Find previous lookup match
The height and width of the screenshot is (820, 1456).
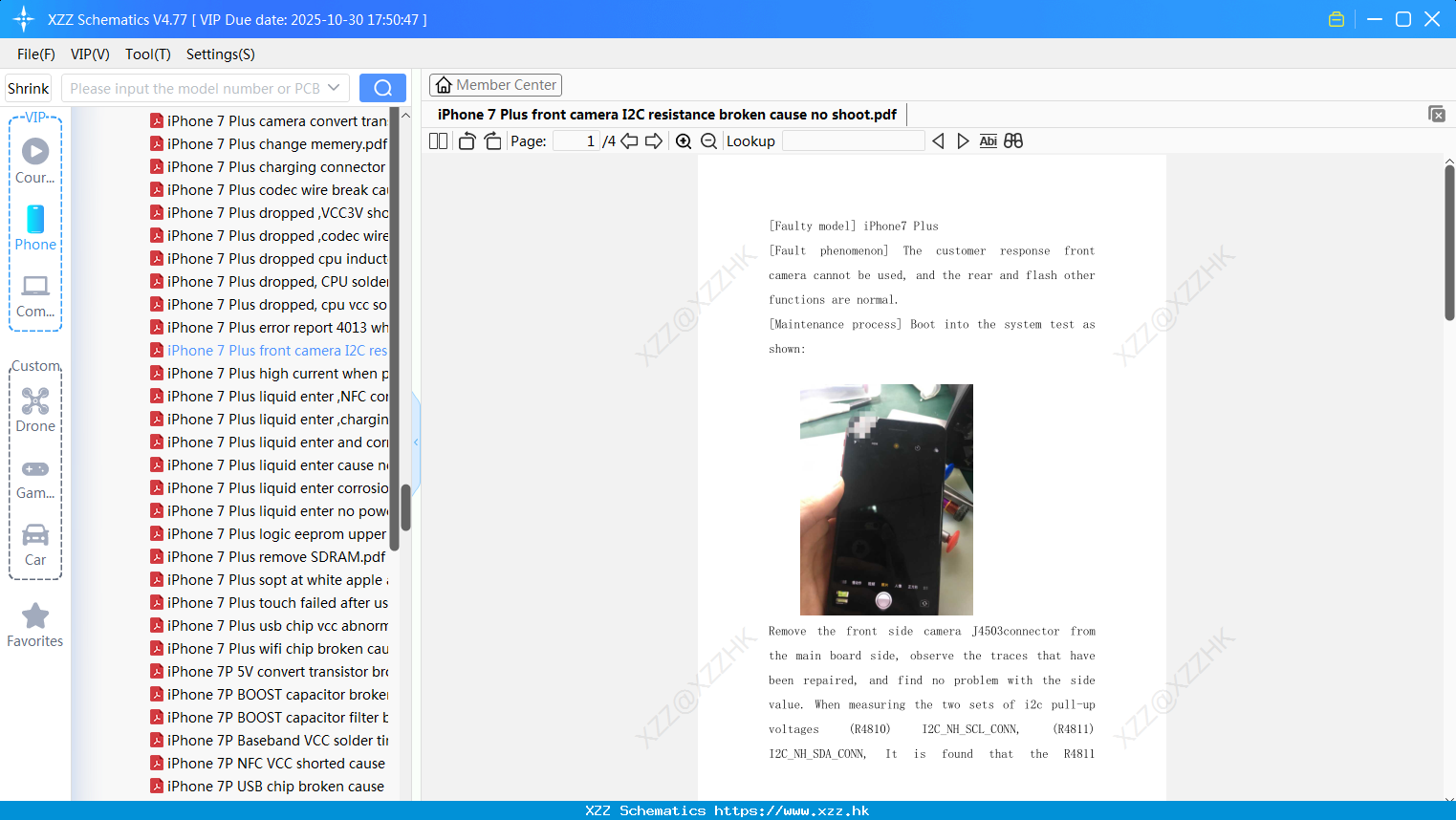[x=938, y=141]
